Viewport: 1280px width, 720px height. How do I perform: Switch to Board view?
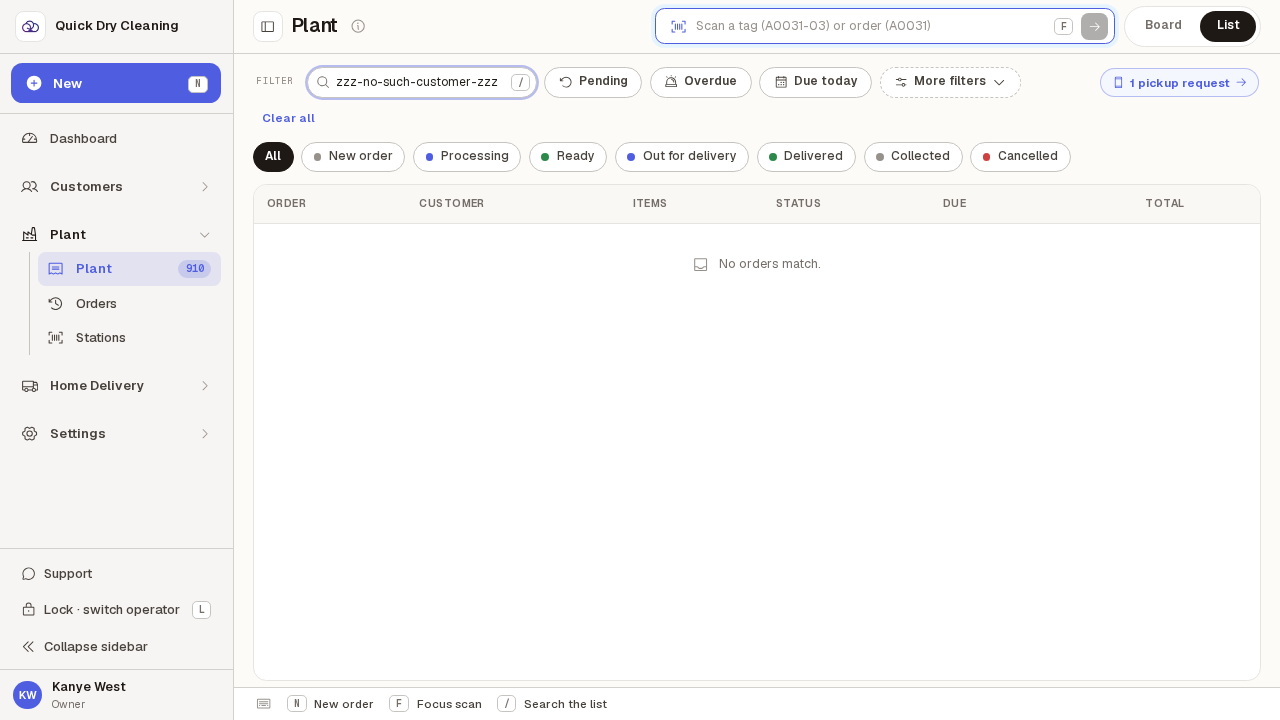1163,26
